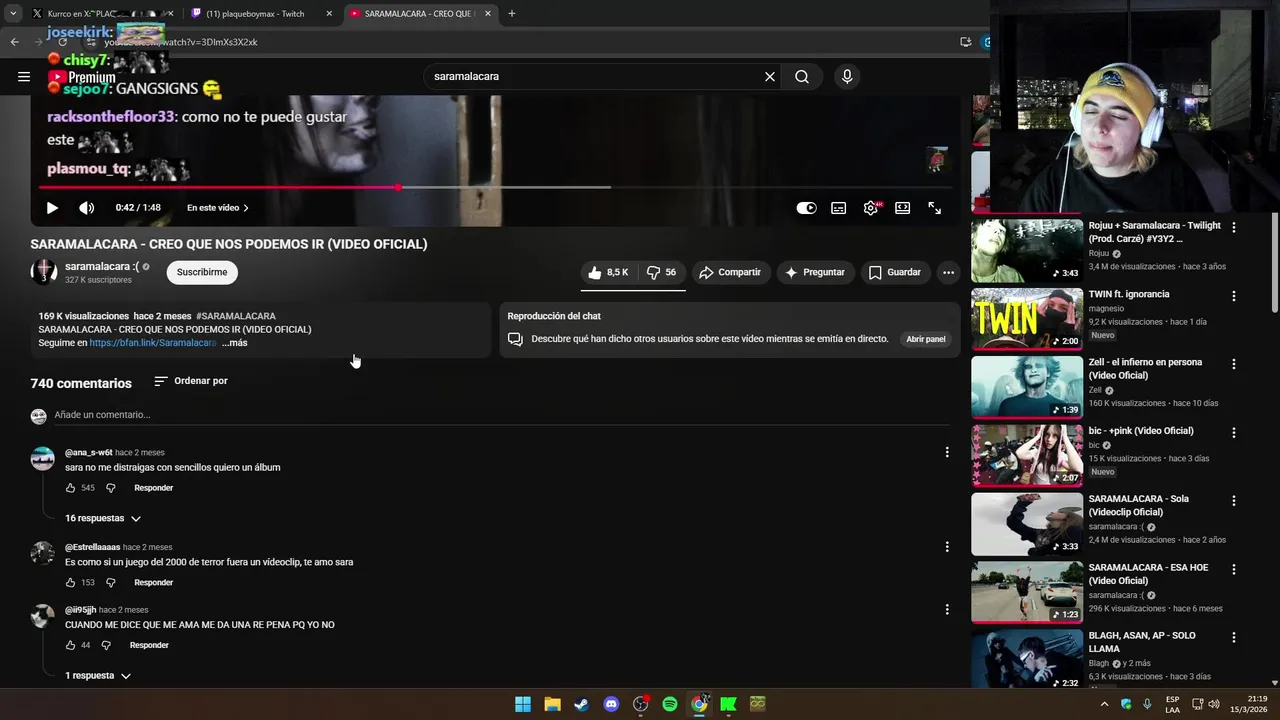Click the YouTube search text field
Viewport: 1280px width, 720px height.
click(595, 76)
